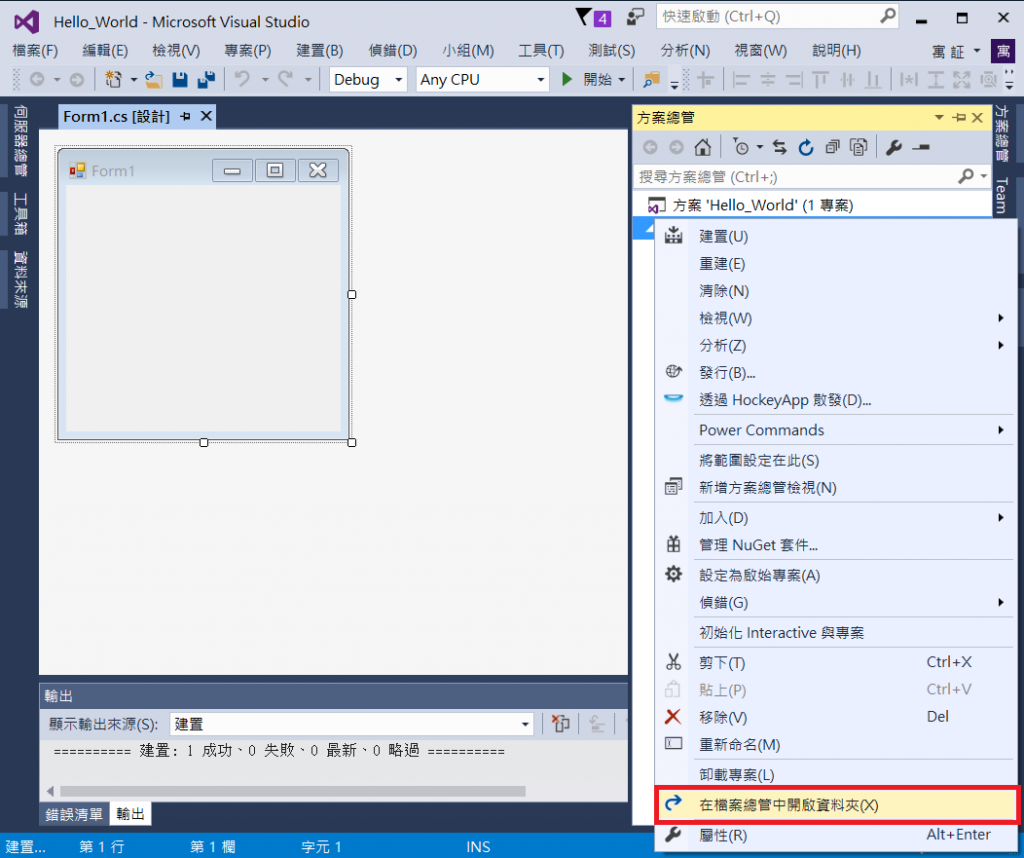
Task: Open the Start button dropdown arrow
Action: 622,80
